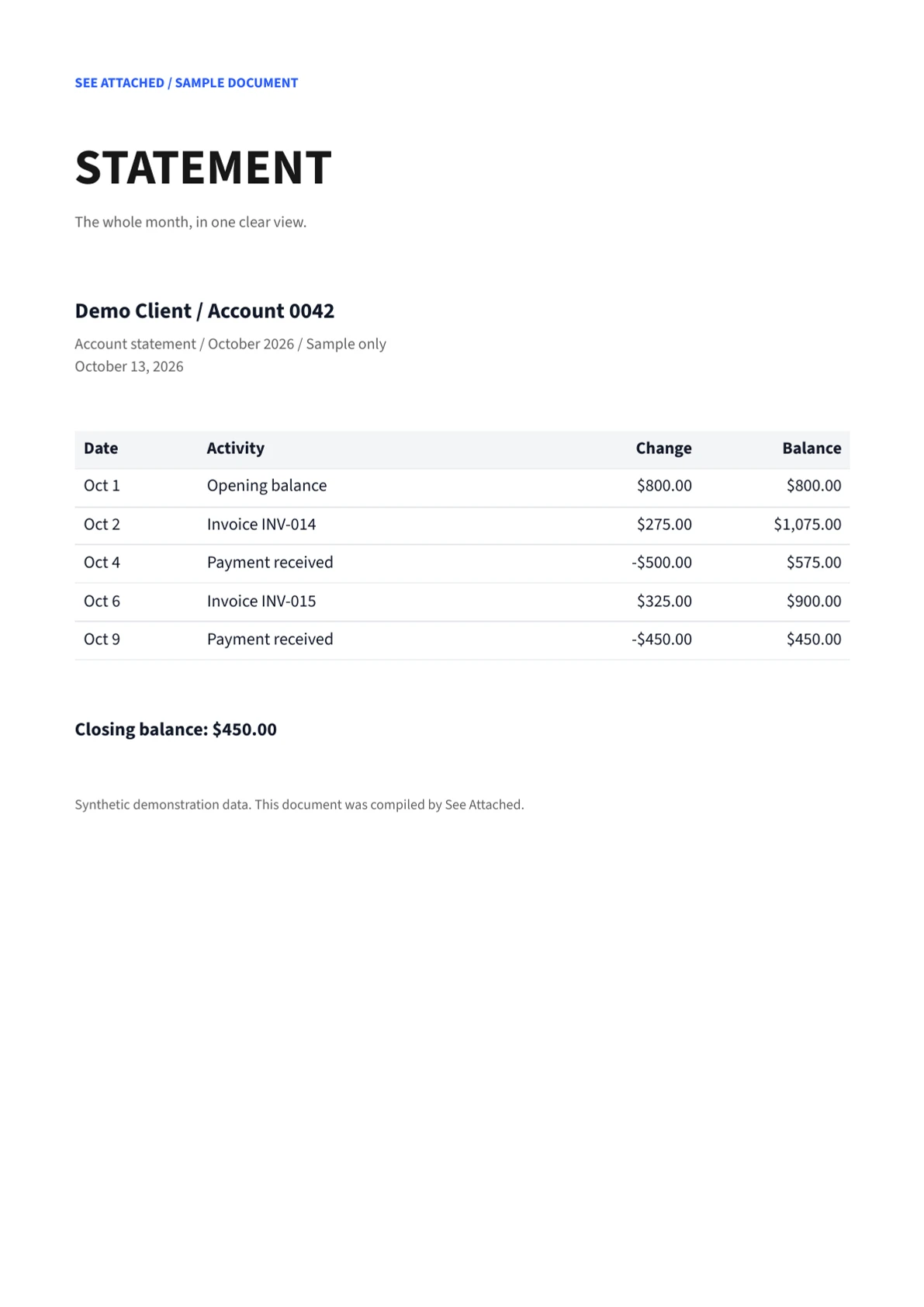
Task: Click the Activity column header
Action: 235,448
